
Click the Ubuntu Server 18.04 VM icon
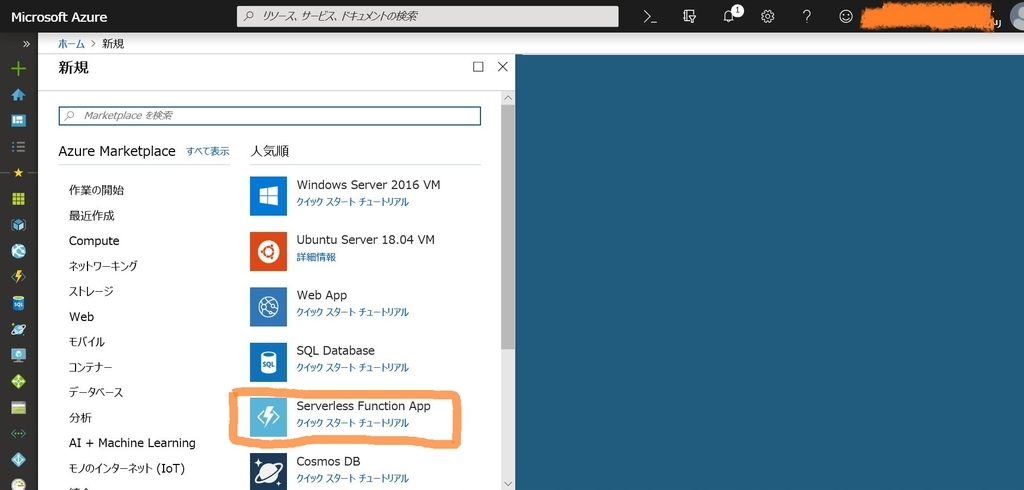268,251
